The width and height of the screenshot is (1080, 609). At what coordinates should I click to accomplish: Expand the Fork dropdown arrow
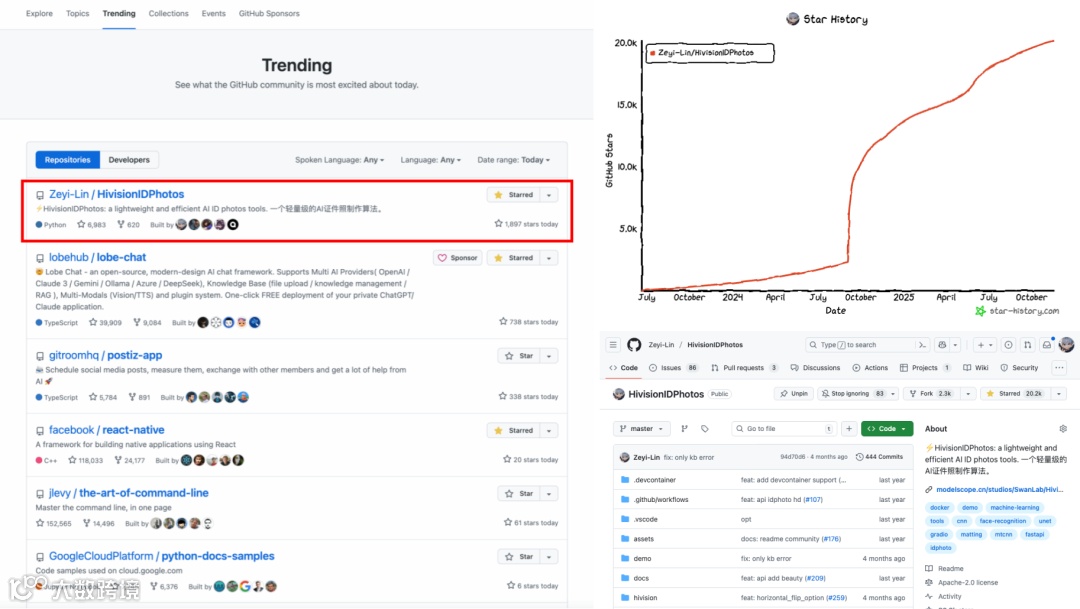click(968, 393)
